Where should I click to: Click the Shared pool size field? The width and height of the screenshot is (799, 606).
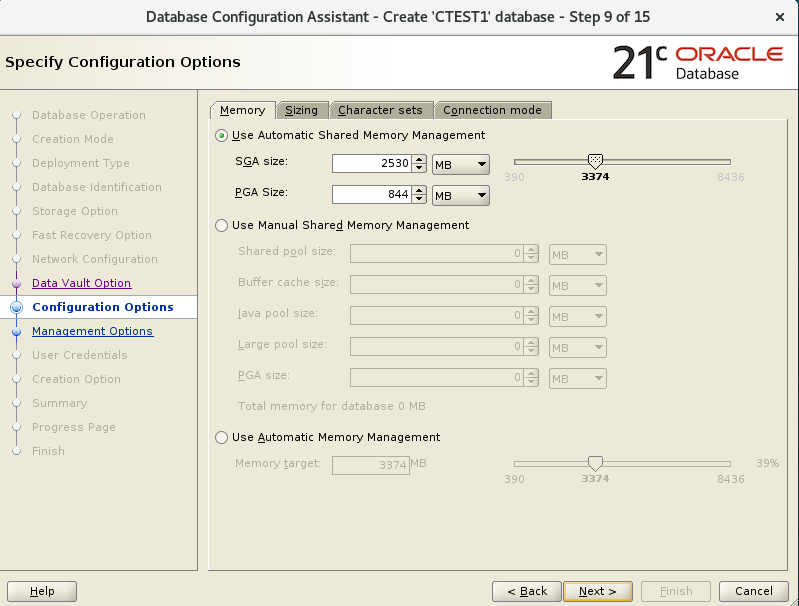437,254
